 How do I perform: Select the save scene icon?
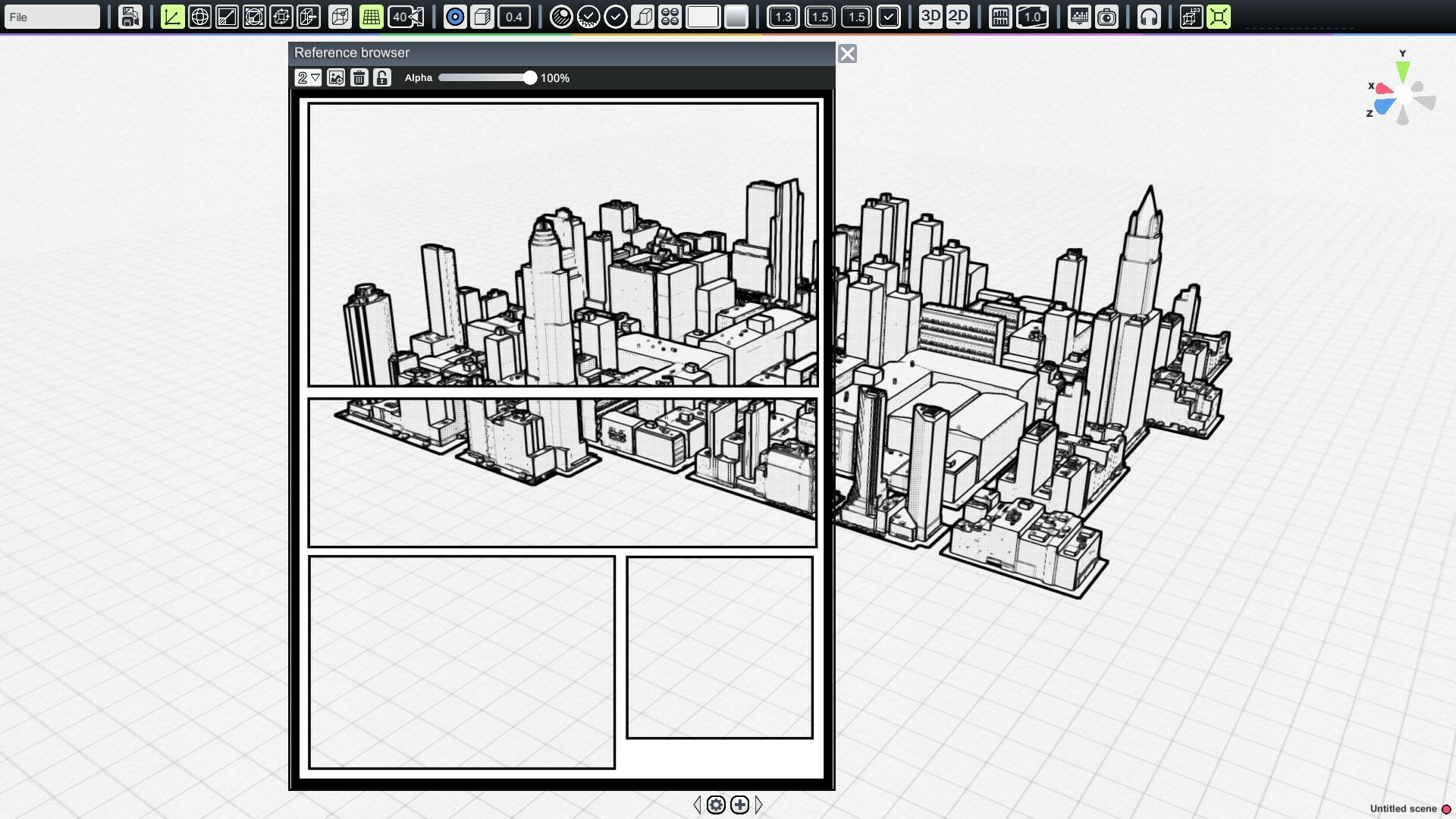click(130, 16)
